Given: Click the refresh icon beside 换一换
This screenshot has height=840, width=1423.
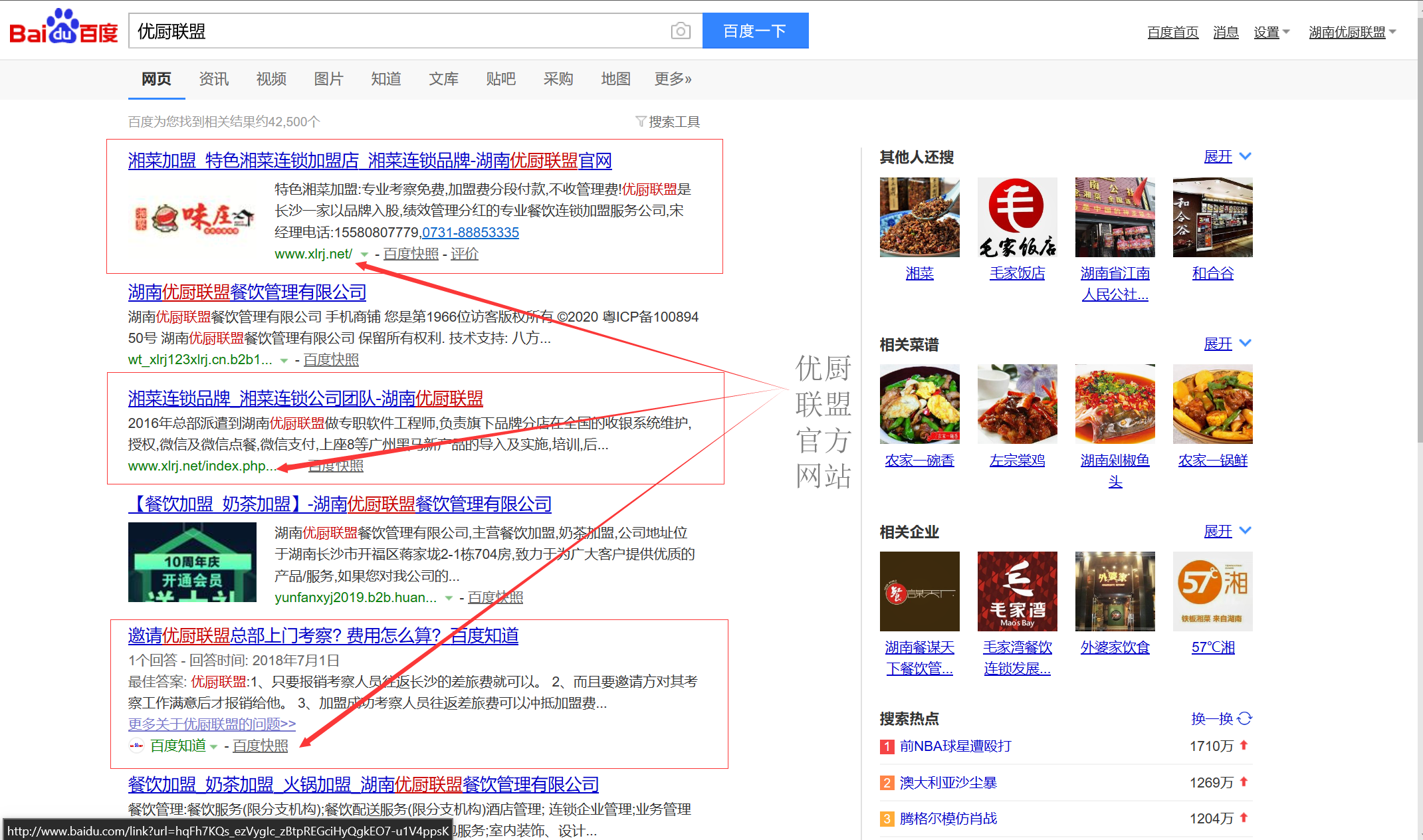Looking at the screenshot, I should tap(1245, 718).
